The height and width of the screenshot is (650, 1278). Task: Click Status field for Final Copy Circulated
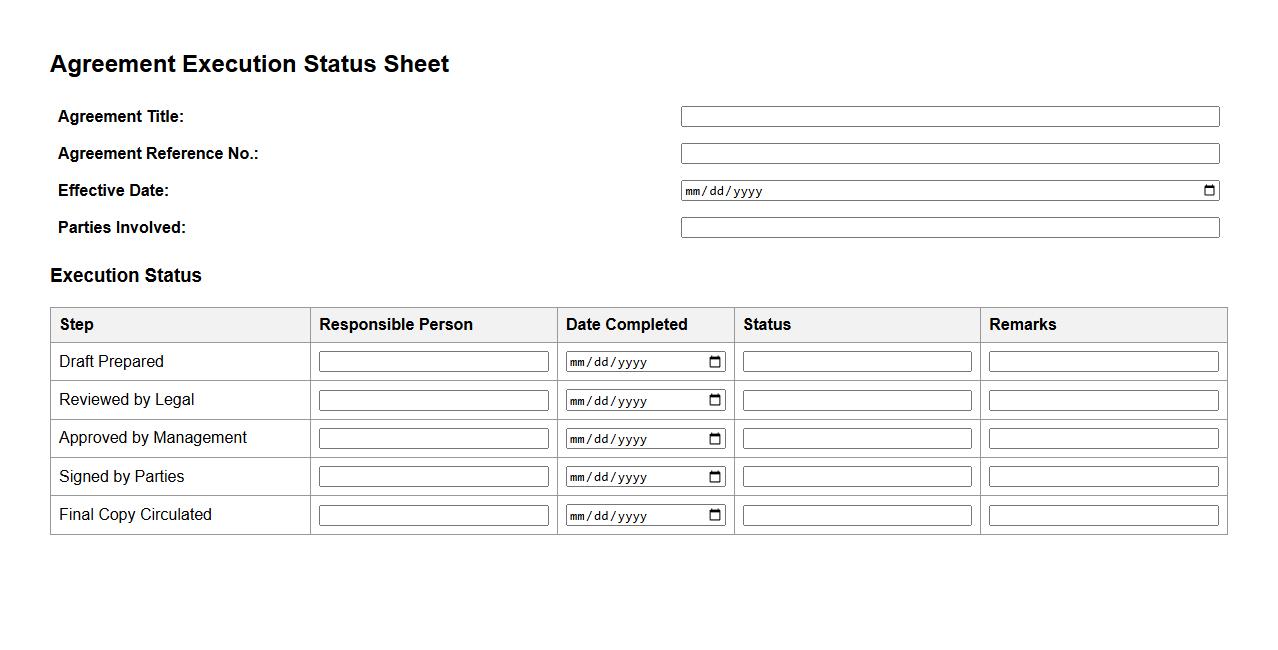(x=856, y=515)
